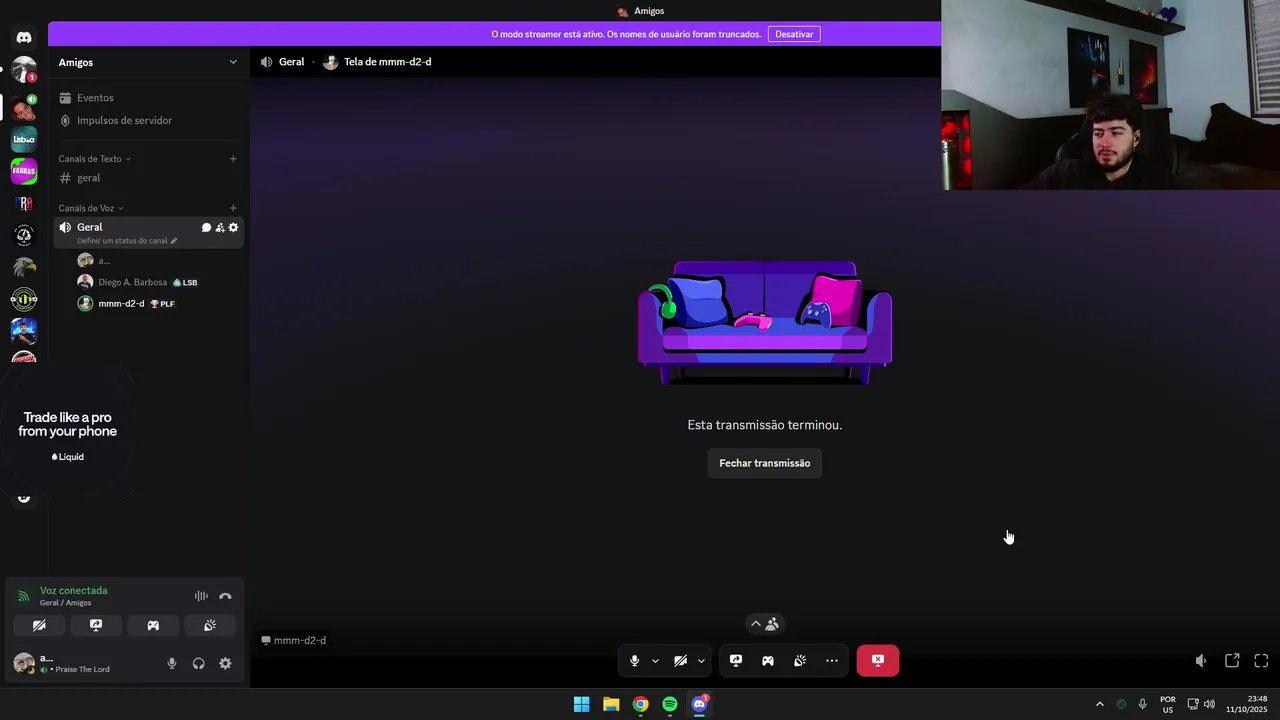
Task: Start an activity from voice panel
Action: tap(153, 625)
